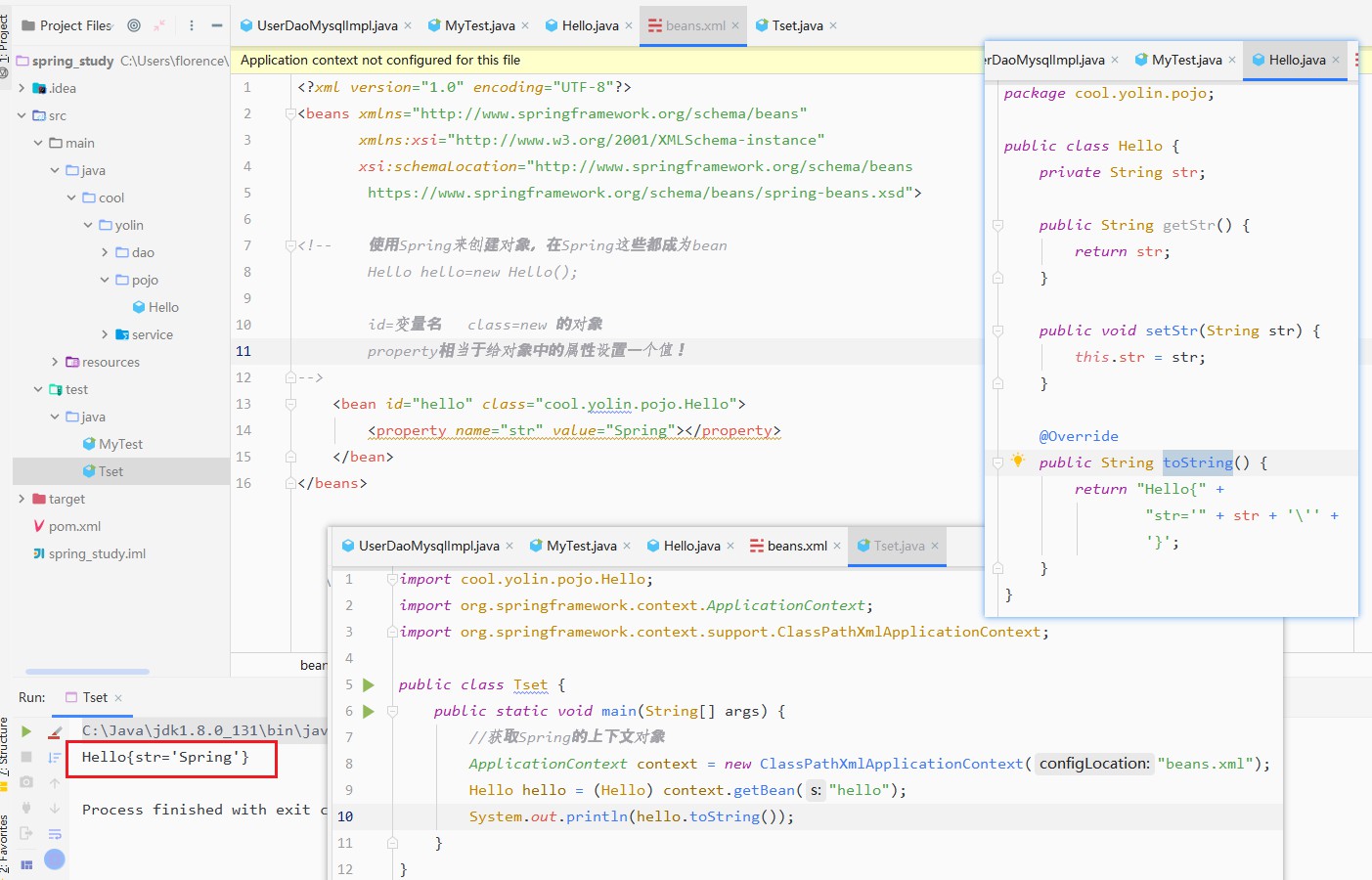The width and height of the screenshot is (1372, 880).
Task: Expand the dao package
Action: [x=105, y=252]
